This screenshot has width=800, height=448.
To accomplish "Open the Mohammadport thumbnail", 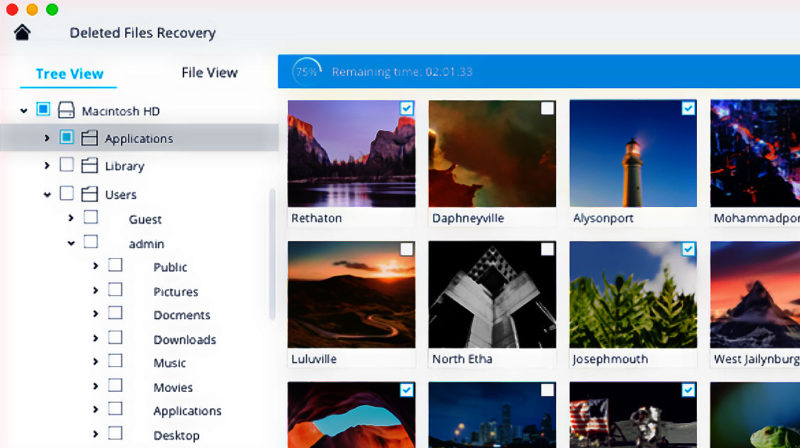I will pyautogui.click(x=755, y=154).
